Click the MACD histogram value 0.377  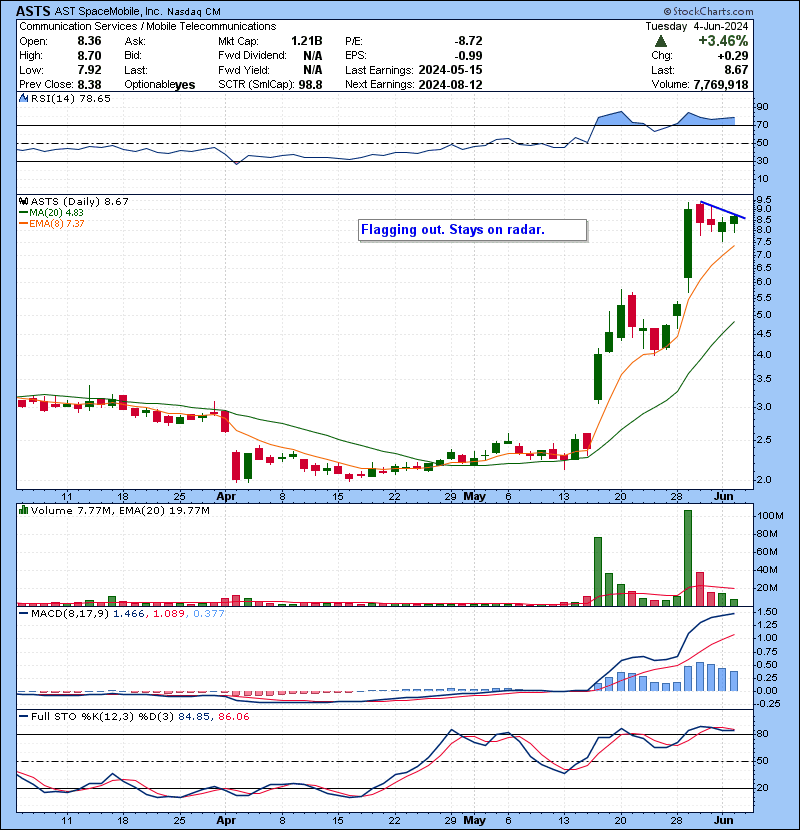[x=209, y=613]
